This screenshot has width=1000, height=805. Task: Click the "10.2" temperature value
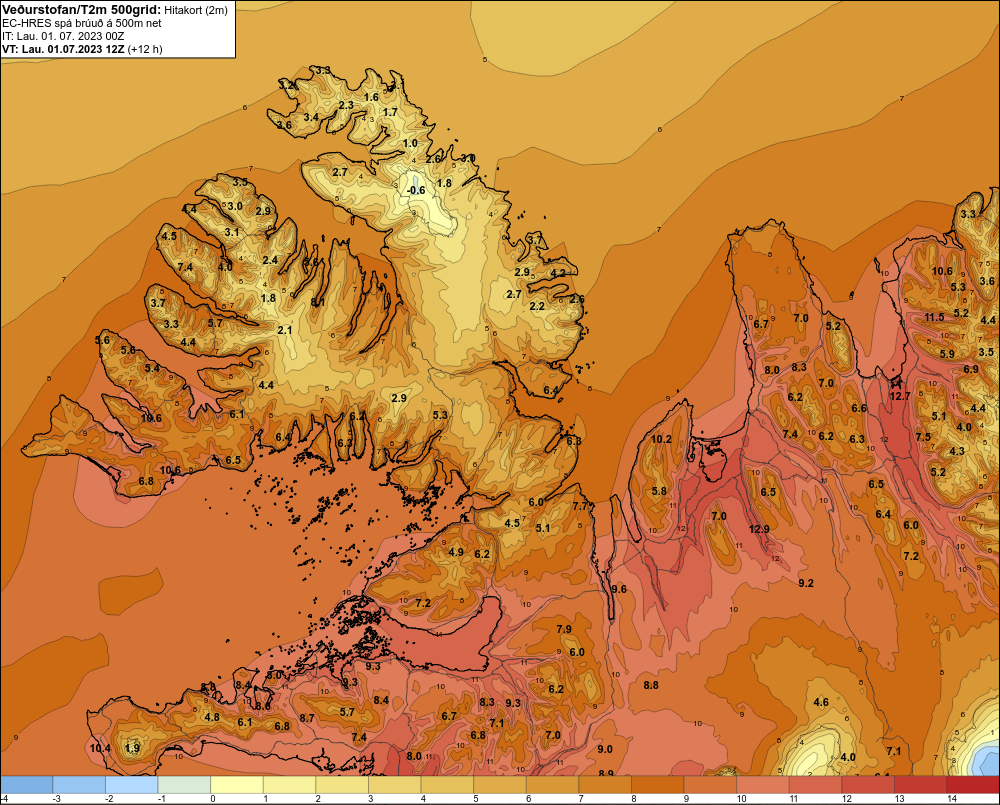pyautogui.click(x=661, y=439)
